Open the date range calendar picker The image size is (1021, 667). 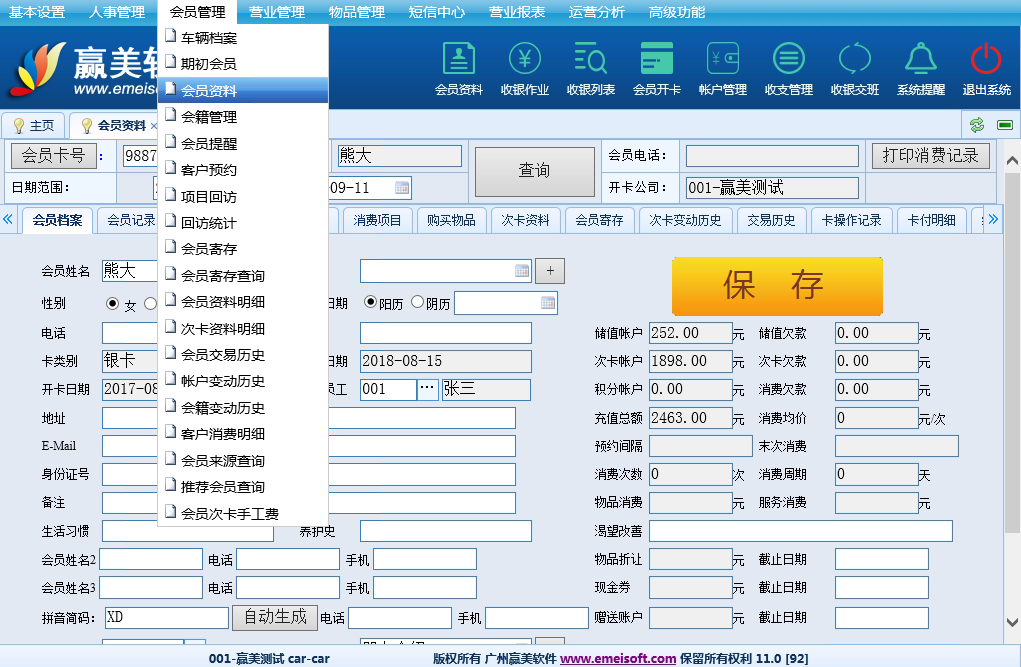[x=402, y=187]
